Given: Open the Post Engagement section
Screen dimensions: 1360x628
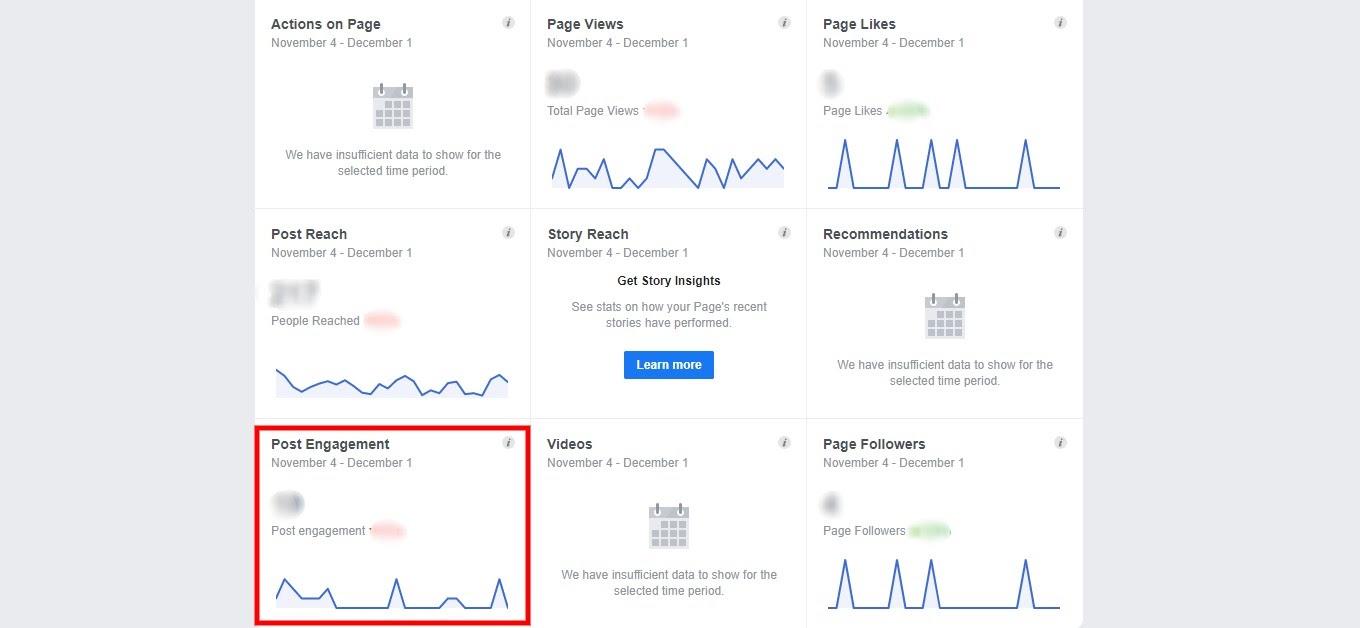Looking at the screenshot, I should coord(330,444).
